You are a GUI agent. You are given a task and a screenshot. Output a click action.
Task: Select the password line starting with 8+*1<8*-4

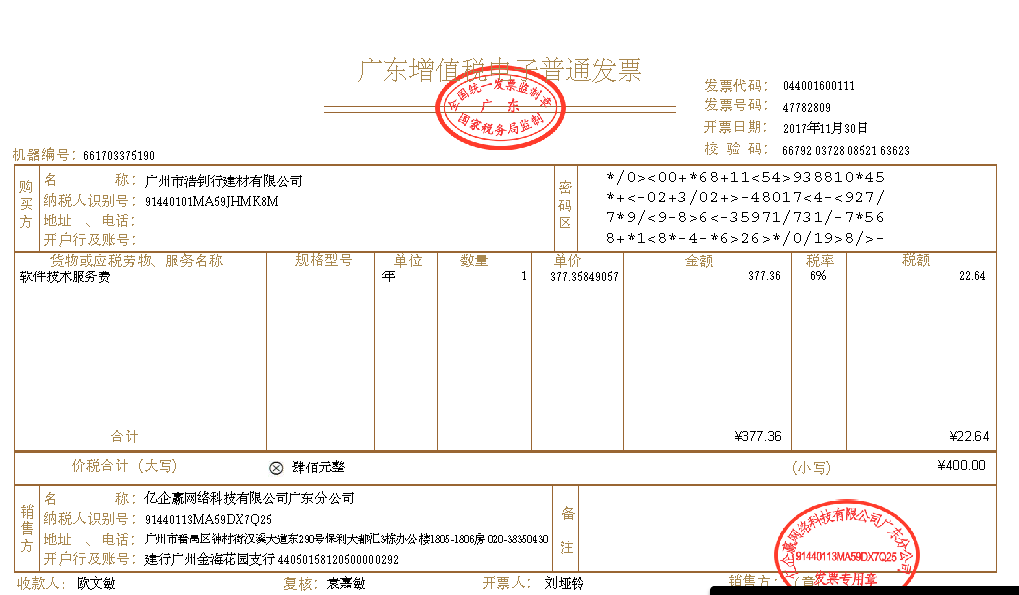tap(745, 238)
